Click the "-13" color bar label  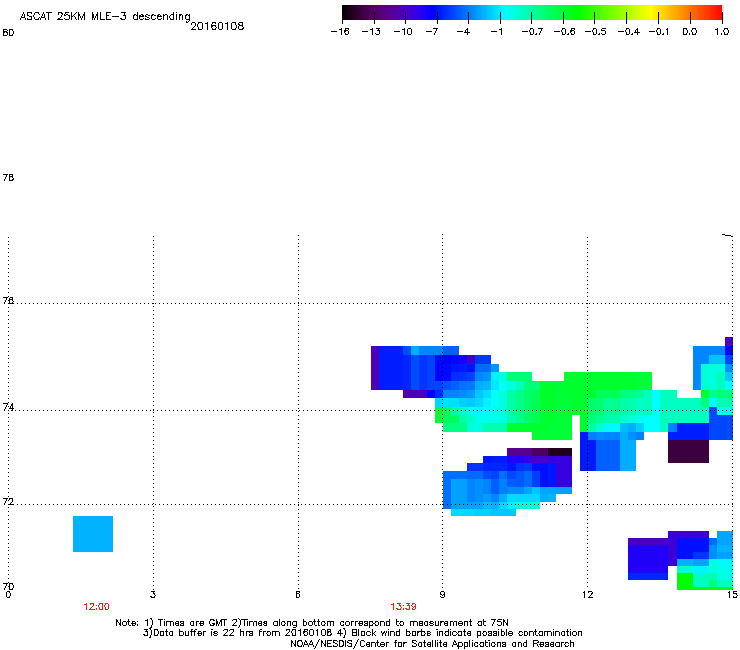point(371,32)
